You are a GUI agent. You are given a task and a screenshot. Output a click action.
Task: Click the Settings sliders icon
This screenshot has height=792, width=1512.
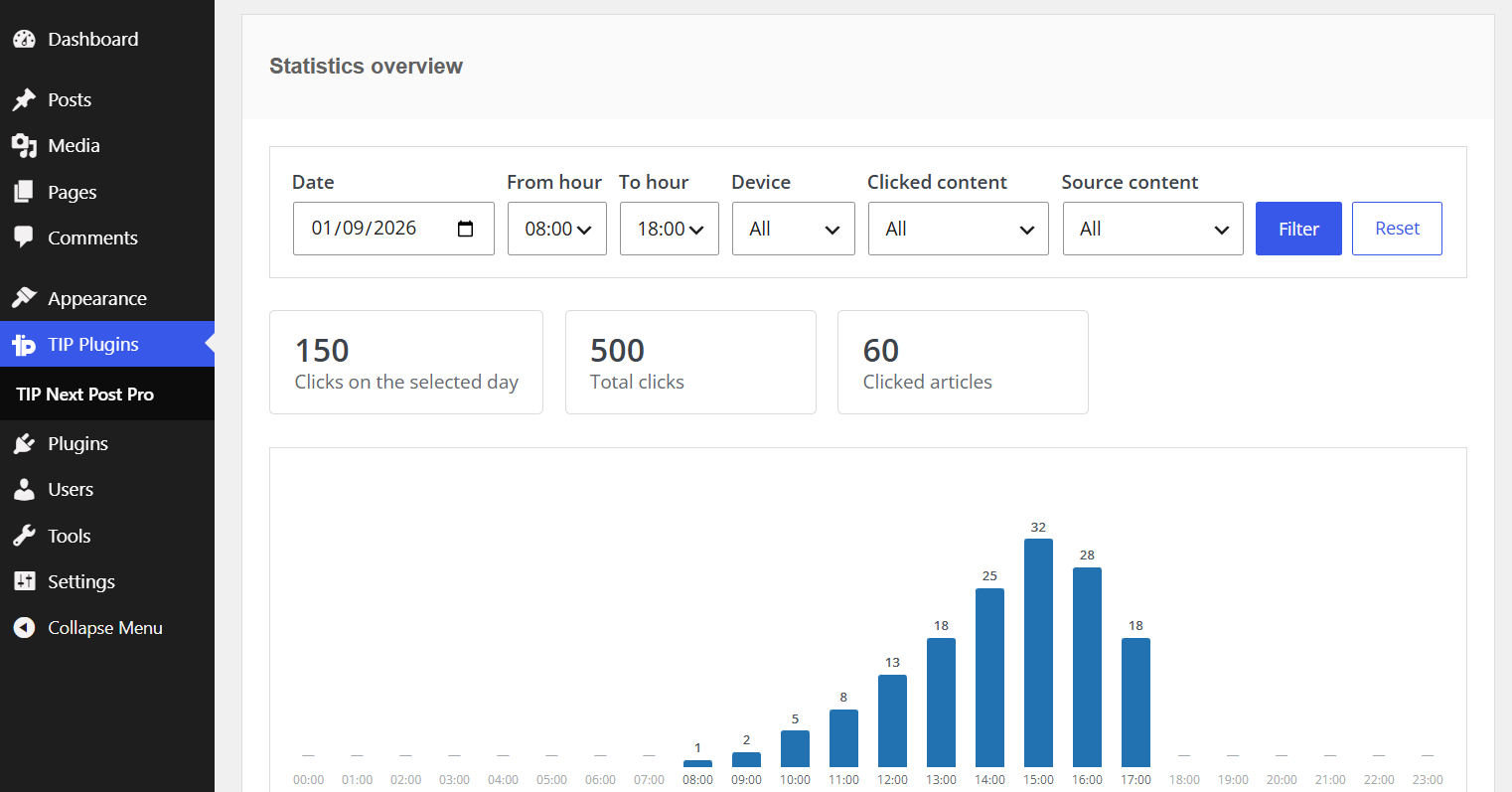[x=24, y=581]
